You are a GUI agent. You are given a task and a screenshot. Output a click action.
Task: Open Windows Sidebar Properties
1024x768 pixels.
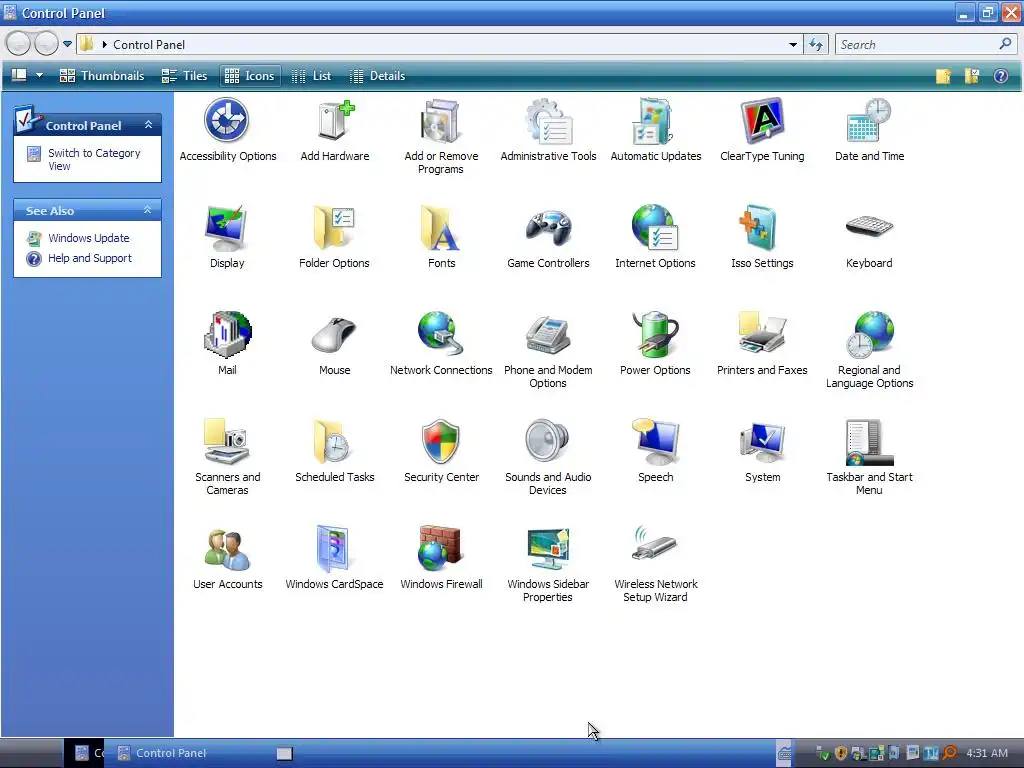[x=548, y=564]
